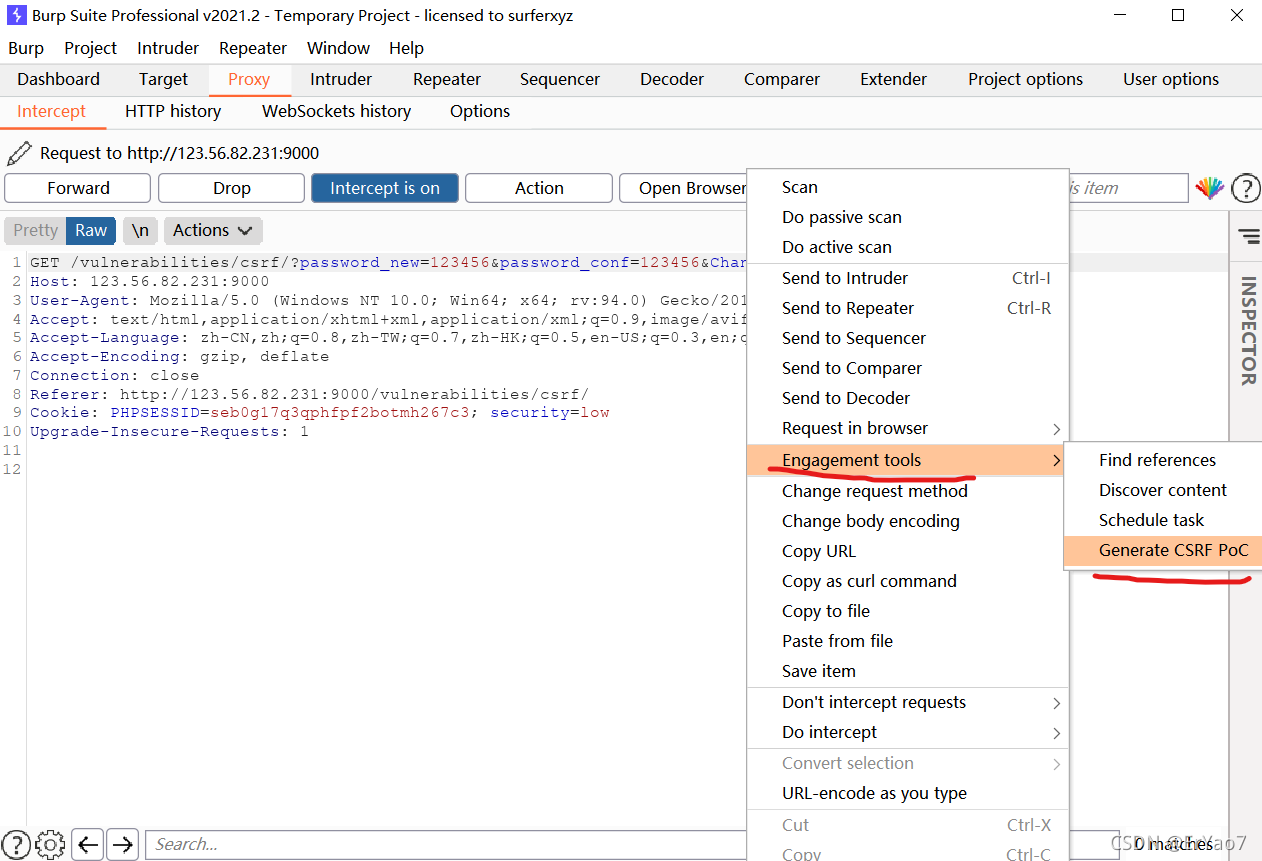
Task: Choose Send to Repeater
Action: tap(908, 308)
